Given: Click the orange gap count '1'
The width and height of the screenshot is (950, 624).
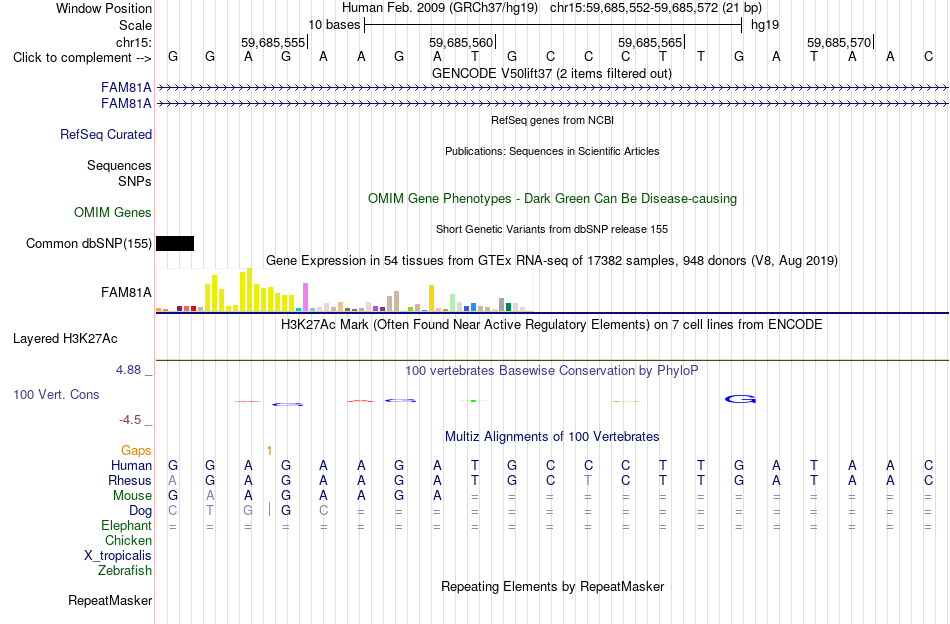Looking at the screenshot, I should (269, 450).
